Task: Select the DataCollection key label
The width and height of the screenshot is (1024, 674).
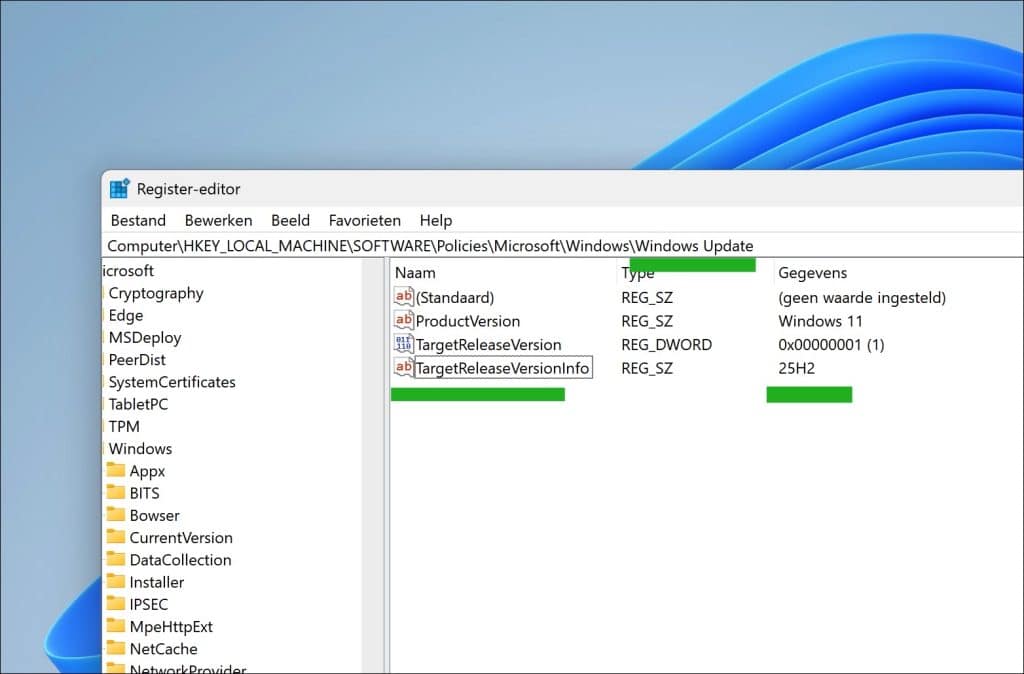Action: point(180,560)
